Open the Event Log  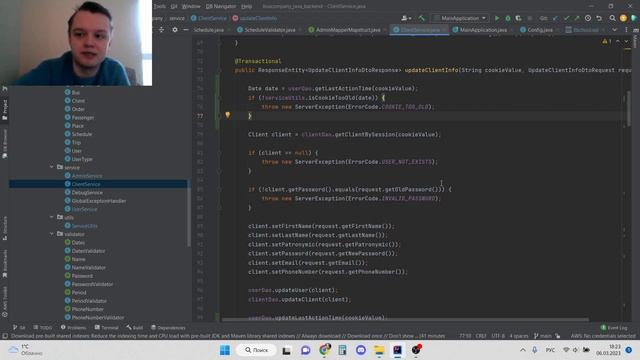[614, 327]
